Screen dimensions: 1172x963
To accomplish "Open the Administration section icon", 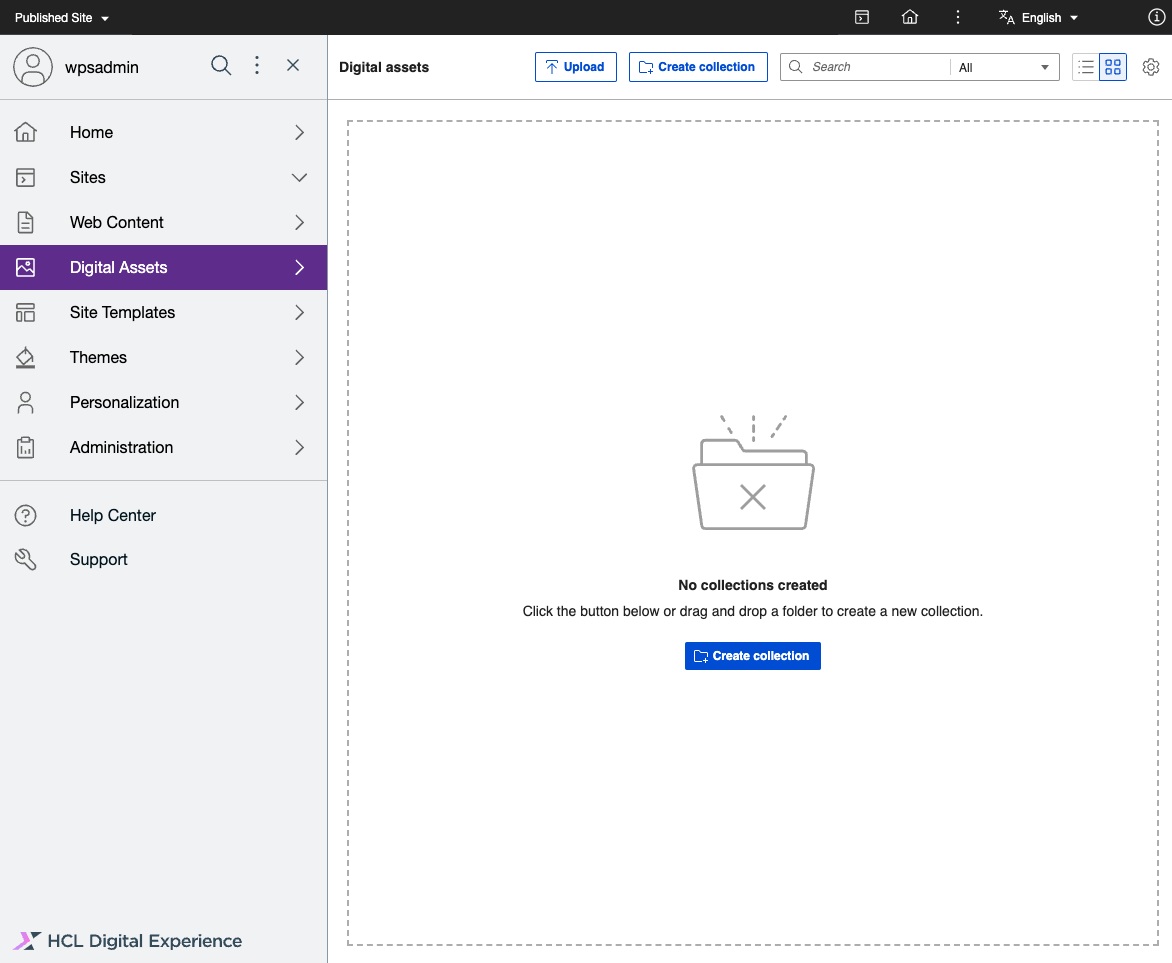I will [x=25, y=447].
